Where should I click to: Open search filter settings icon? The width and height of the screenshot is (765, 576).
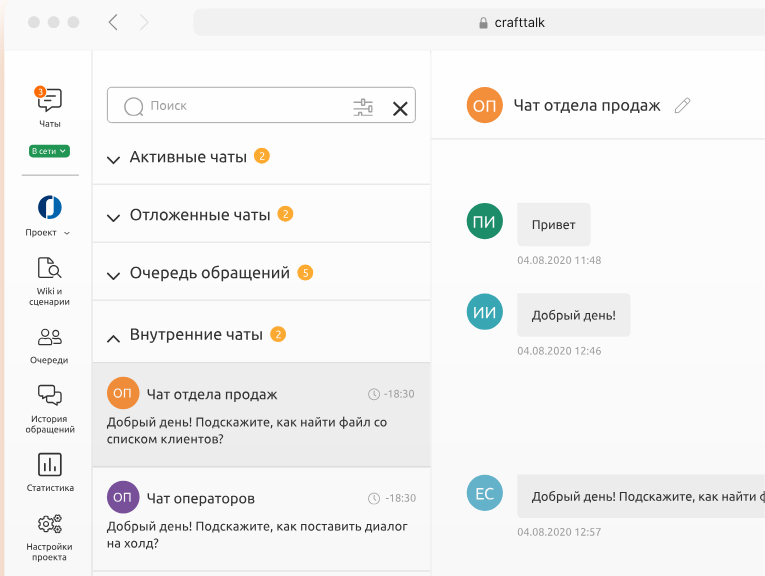(x=363, y=107)
